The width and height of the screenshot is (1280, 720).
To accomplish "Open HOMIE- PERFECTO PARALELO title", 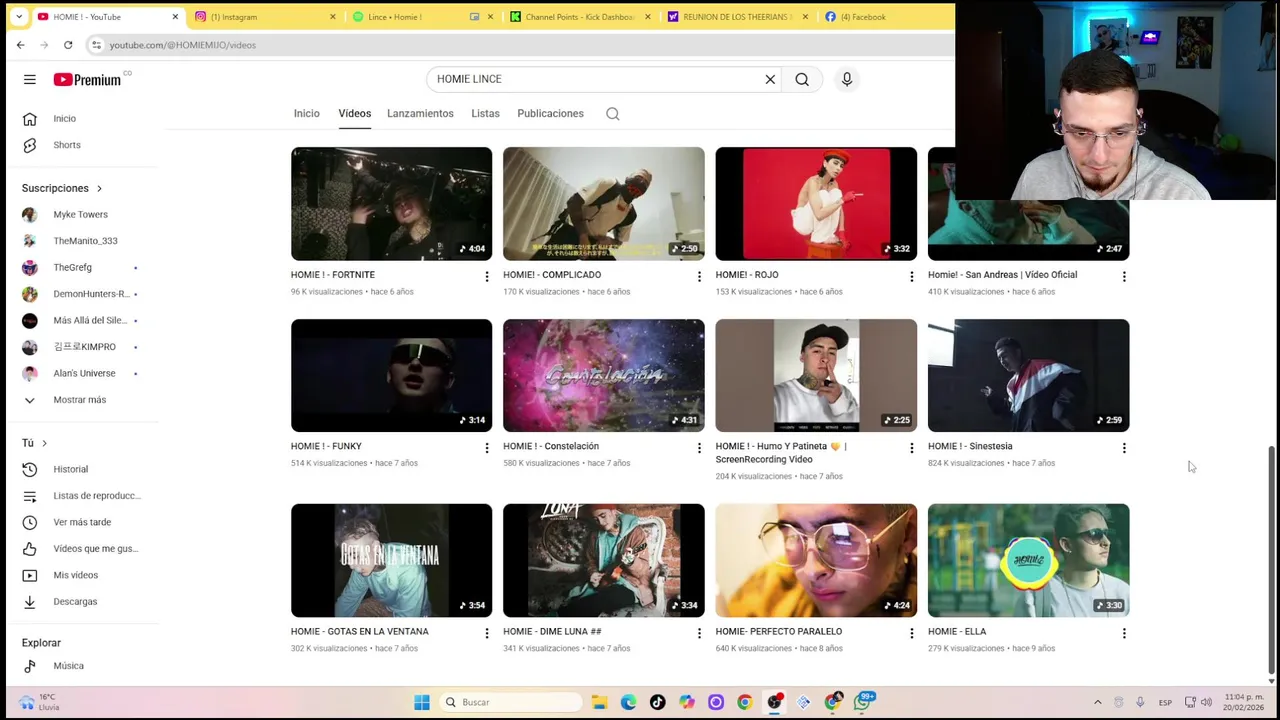I will (779, 631).
